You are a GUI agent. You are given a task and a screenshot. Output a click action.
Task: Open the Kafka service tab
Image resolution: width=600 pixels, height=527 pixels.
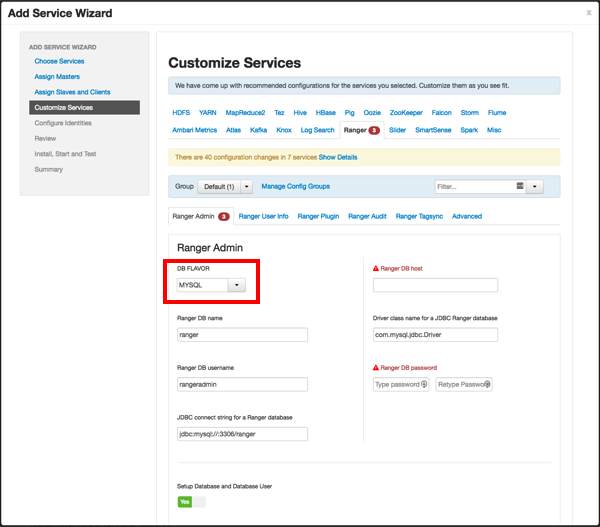point(258,130)
